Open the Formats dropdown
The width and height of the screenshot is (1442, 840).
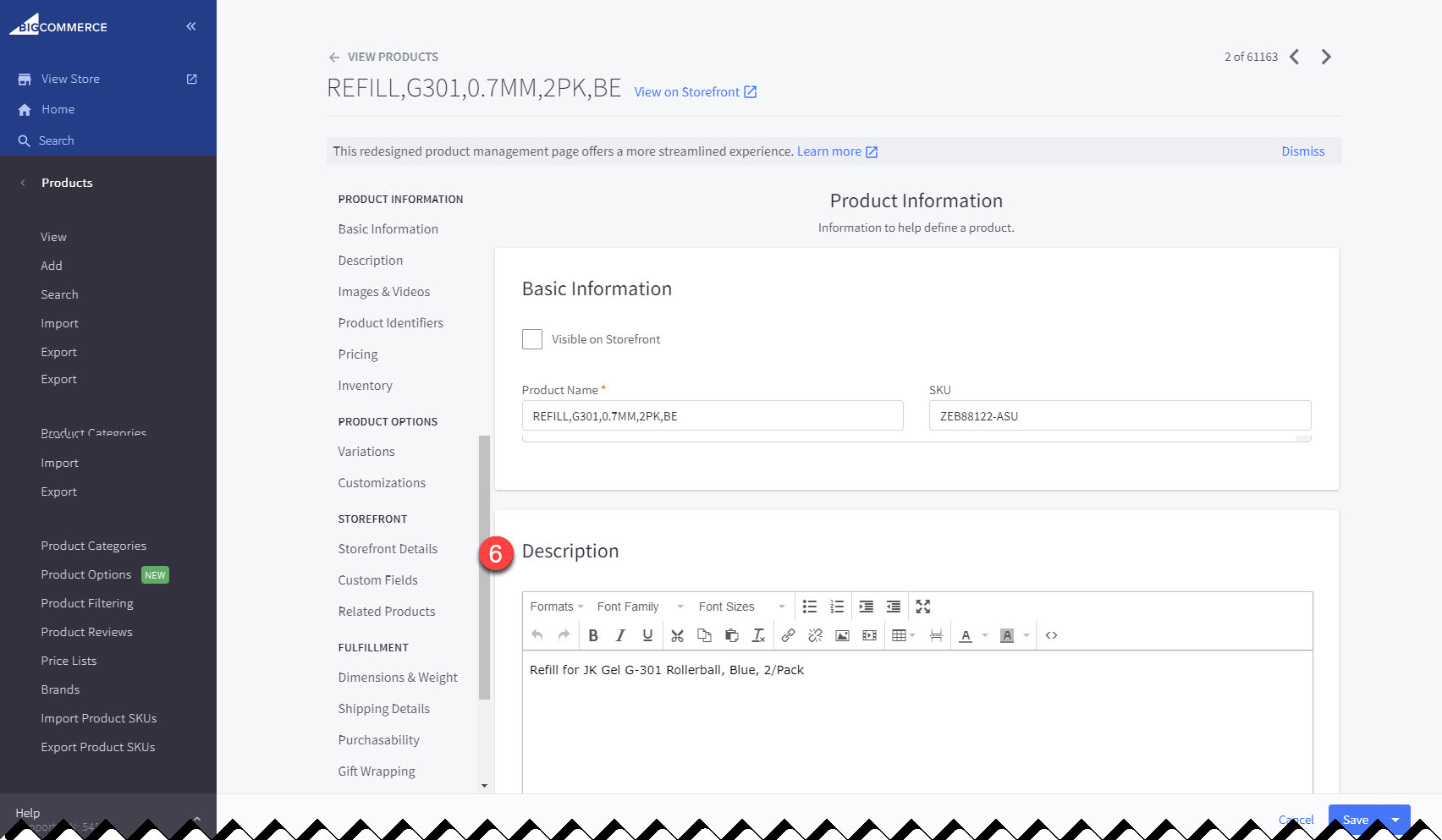tap(557, 607)
